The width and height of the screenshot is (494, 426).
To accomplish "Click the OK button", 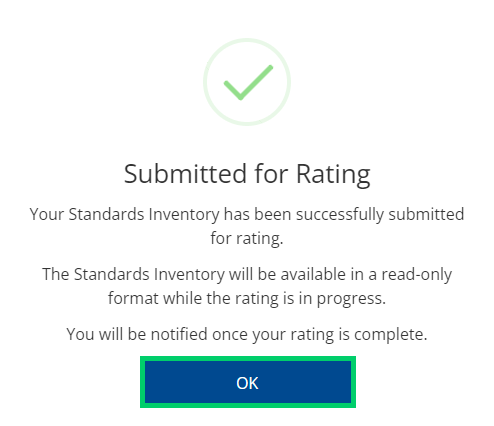I will (x=248, y=382).
